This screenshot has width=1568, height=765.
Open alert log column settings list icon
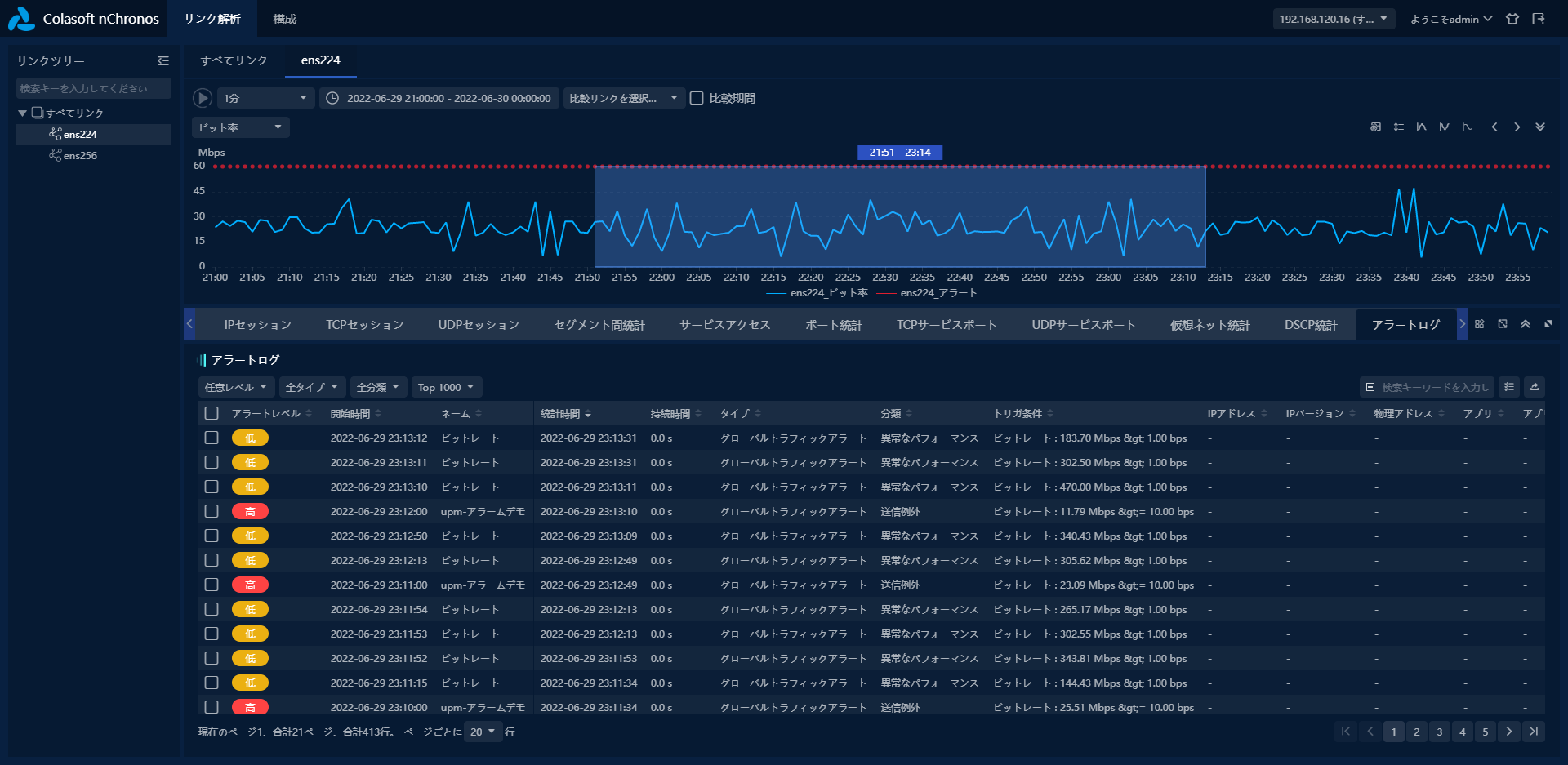(1509, 387)
